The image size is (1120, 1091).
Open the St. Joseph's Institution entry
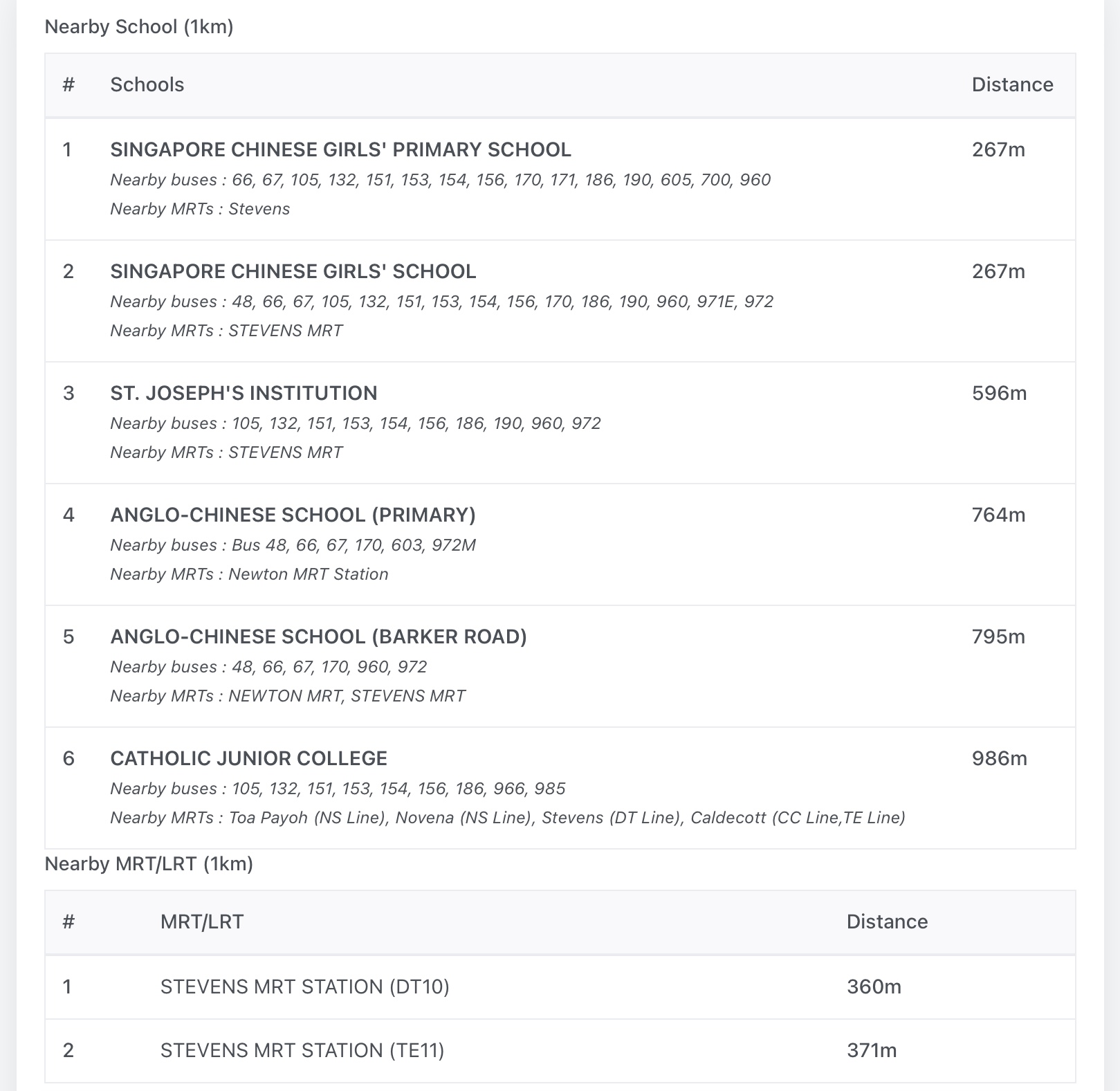coord(244,393)
